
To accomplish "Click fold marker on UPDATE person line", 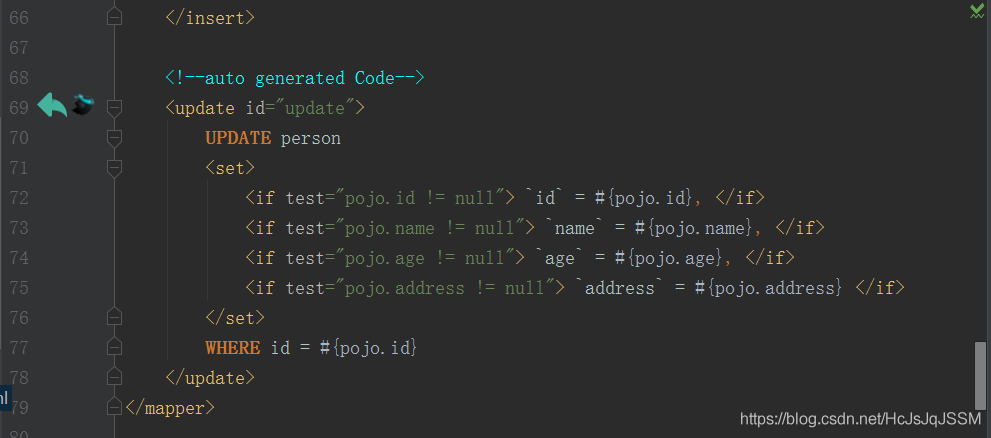I will pyautogui.click(x=114, y=137).
